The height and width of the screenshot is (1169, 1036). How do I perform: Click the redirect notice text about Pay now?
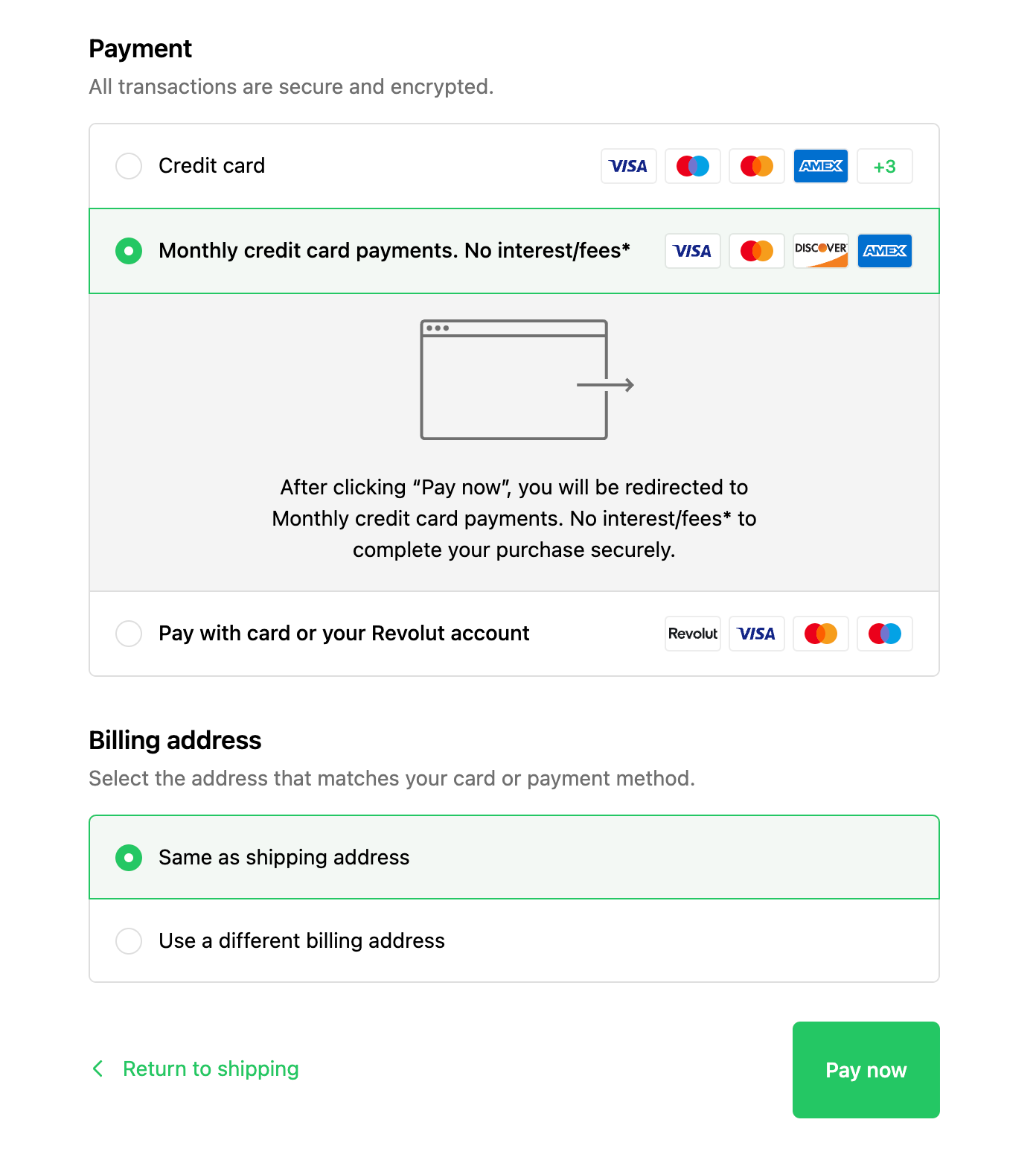(514, 518)
